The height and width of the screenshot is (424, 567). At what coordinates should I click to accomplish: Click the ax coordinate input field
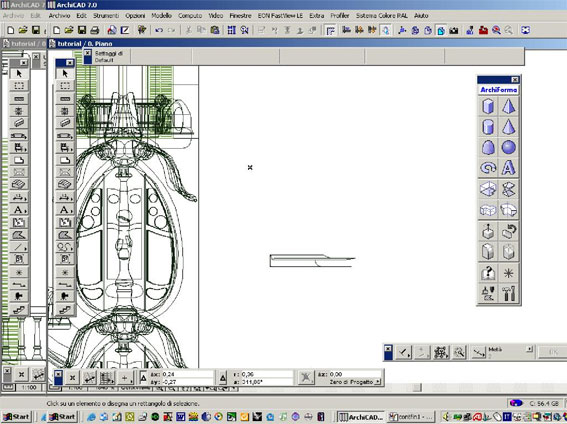[187, 374]
